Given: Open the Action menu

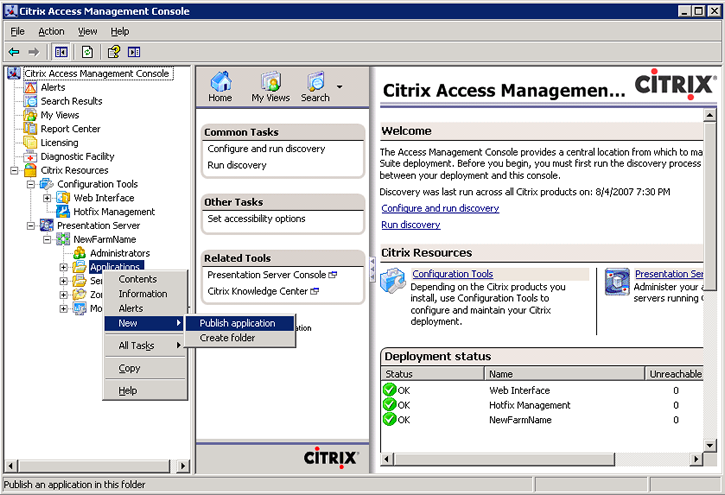Looking at the screenshot, I should coord(51,31).
